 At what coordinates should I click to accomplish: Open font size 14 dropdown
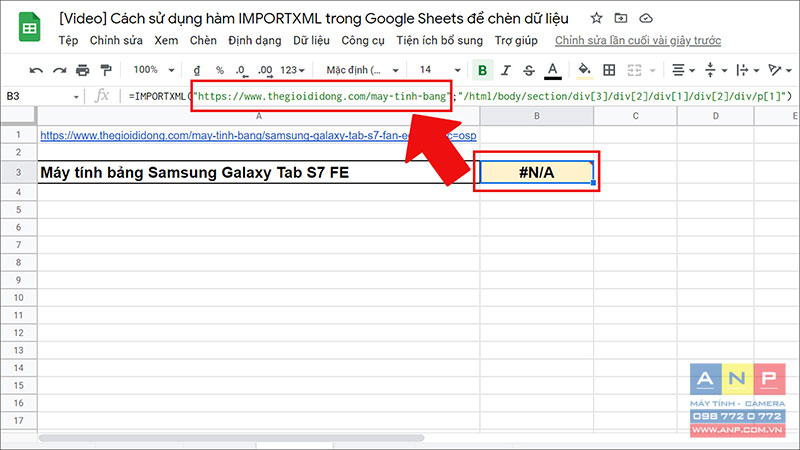440,70
